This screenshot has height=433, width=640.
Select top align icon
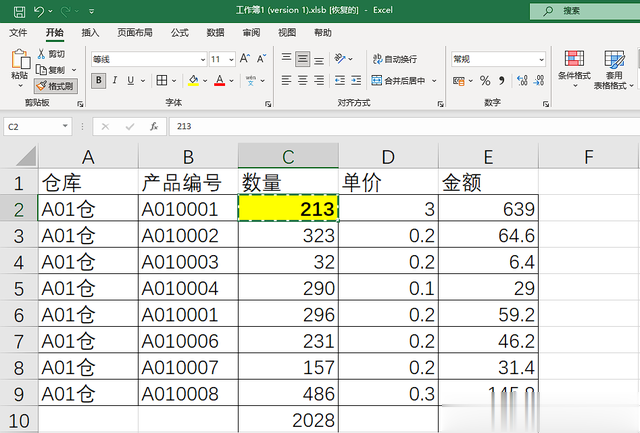(x=287, y=58)
